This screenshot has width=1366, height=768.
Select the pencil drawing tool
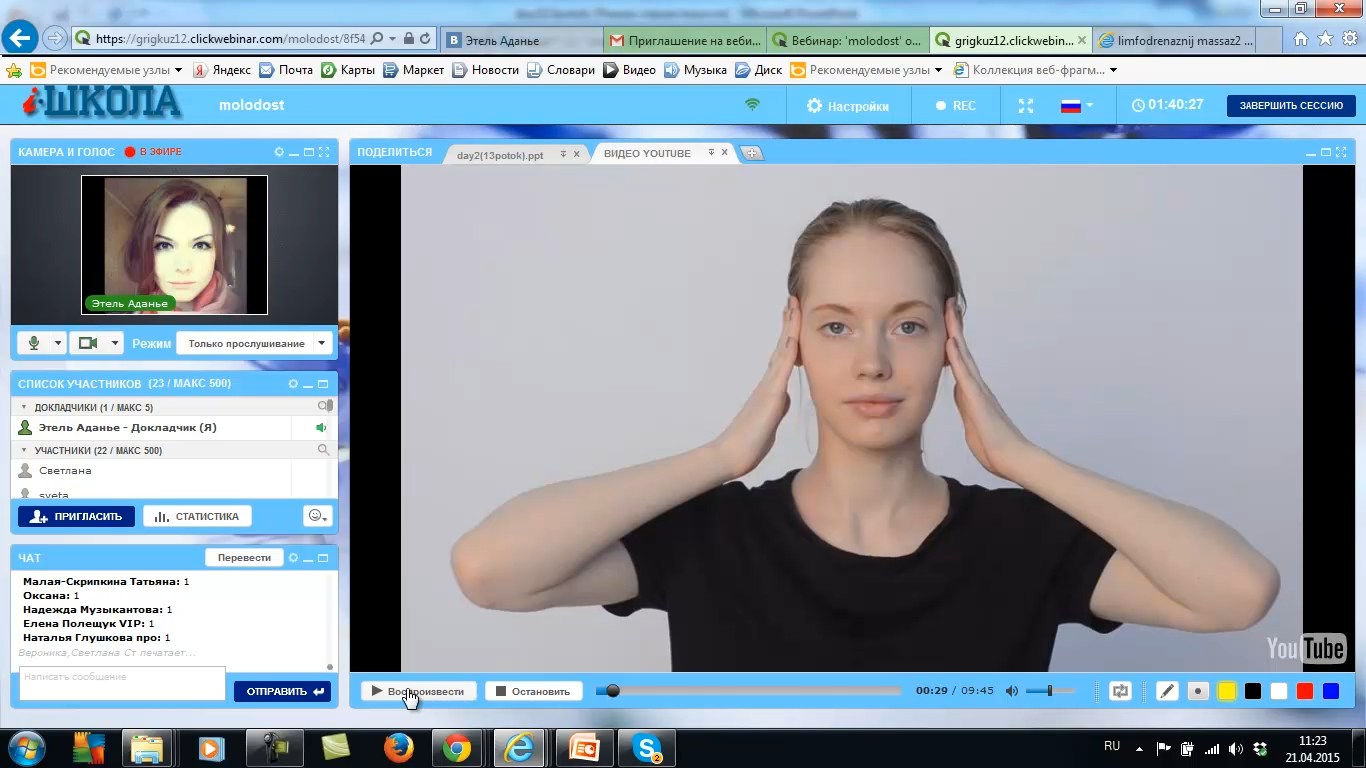(1167, 691)
